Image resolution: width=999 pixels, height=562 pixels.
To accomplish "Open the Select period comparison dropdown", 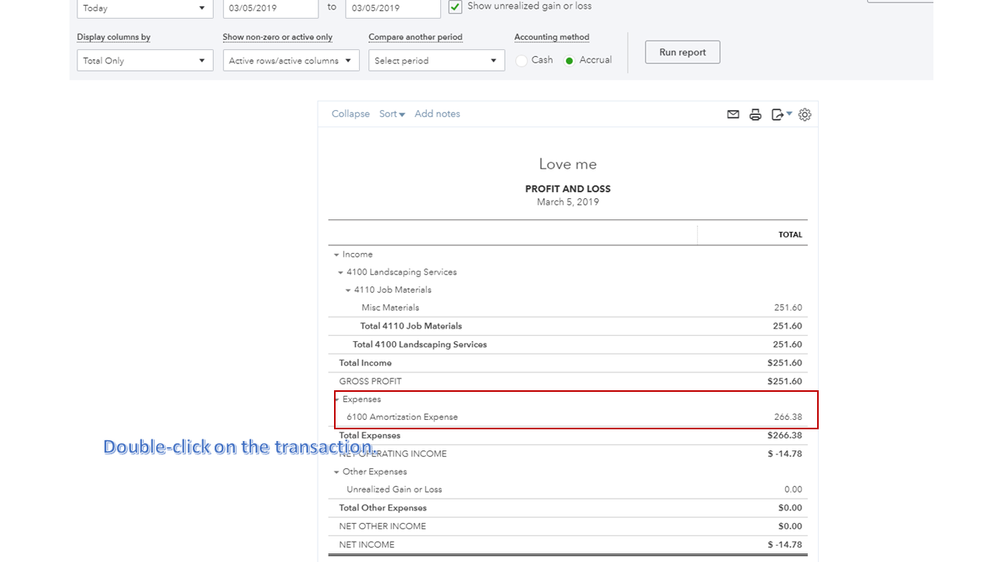I will [436, 61].
